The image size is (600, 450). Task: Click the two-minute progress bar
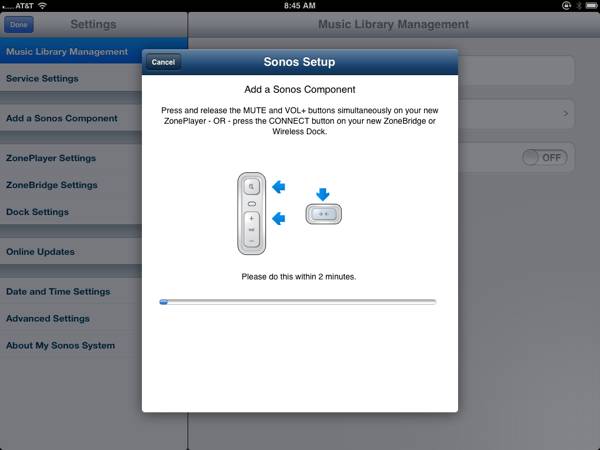coord(298,302)
